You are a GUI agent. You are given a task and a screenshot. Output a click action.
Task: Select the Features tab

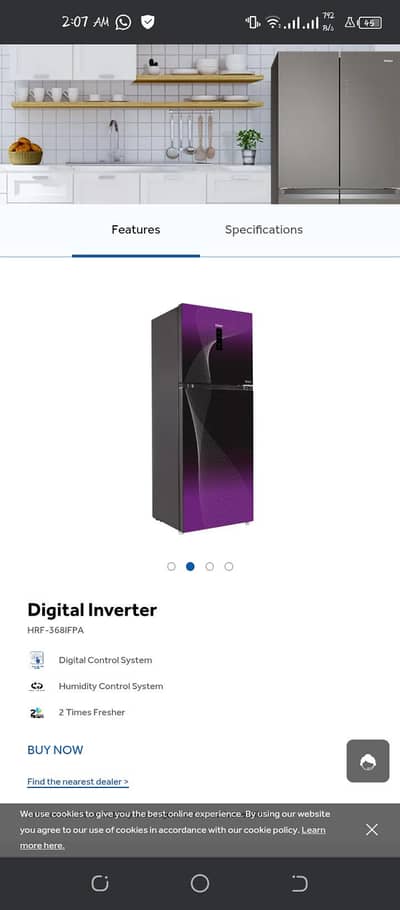pyautogui.click(x=136, y=230)
